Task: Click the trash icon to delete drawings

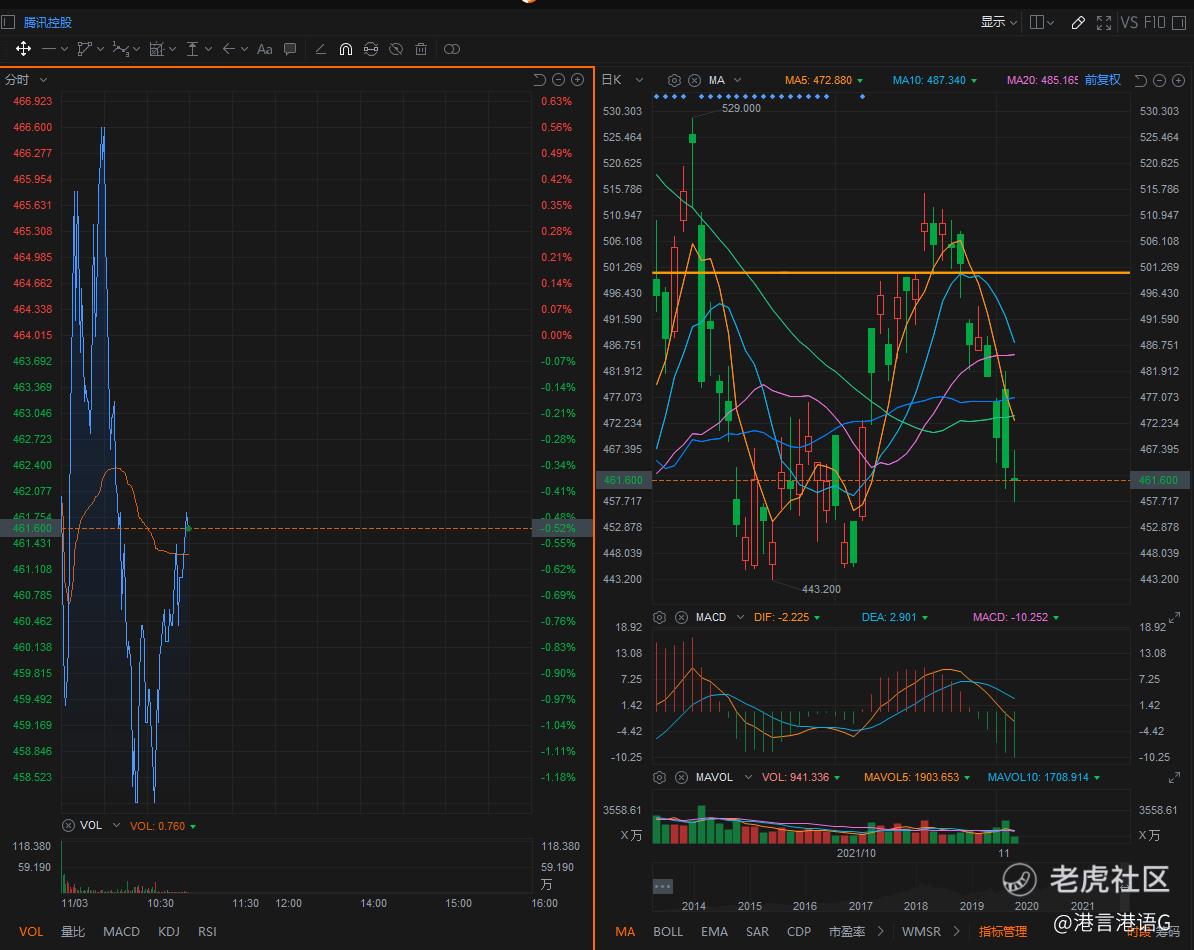Action: (421, 48)
